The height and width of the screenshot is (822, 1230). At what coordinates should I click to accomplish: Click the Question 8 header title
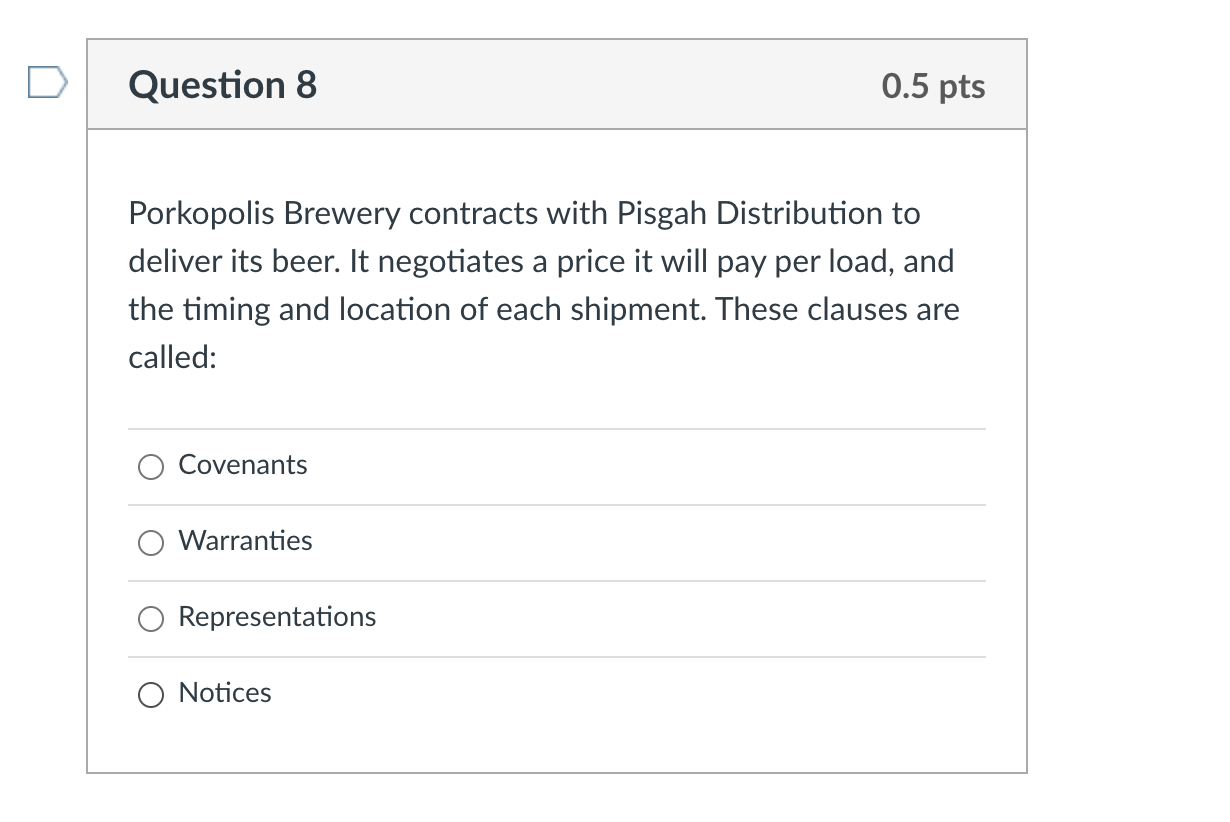[221, 85]
